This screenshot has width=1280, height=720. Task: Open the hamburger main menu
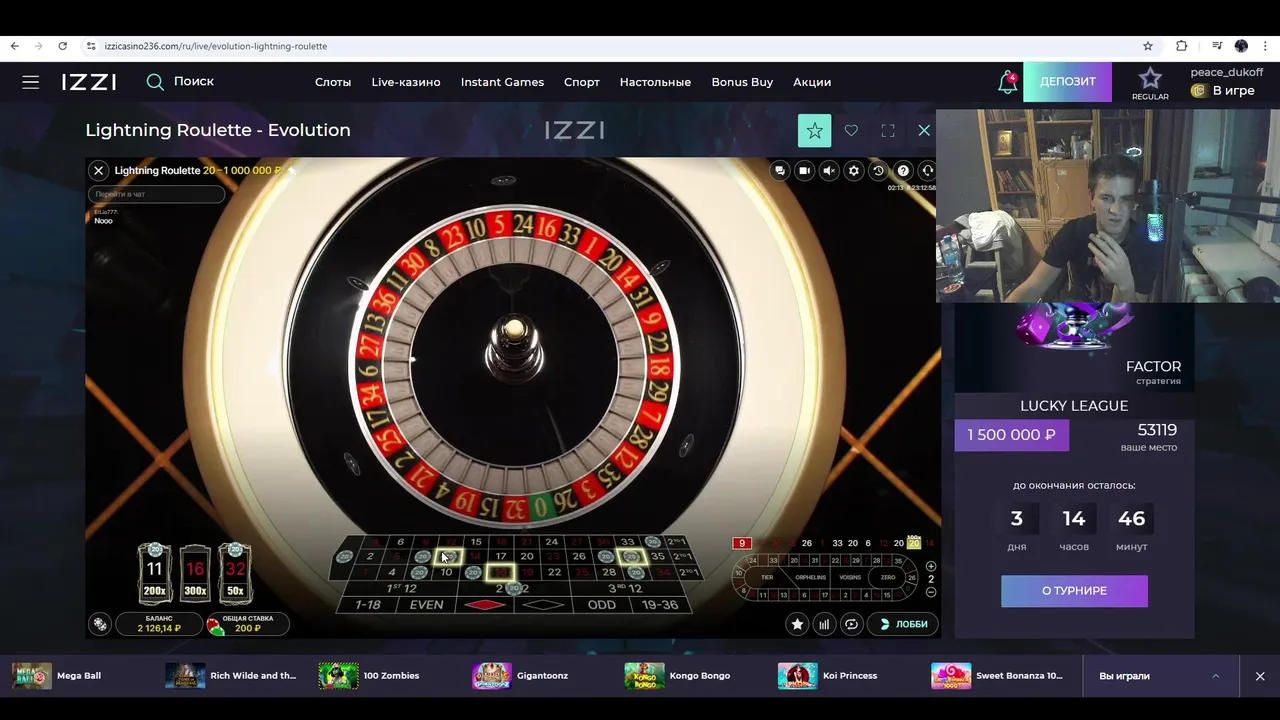[x=31, y=82]
